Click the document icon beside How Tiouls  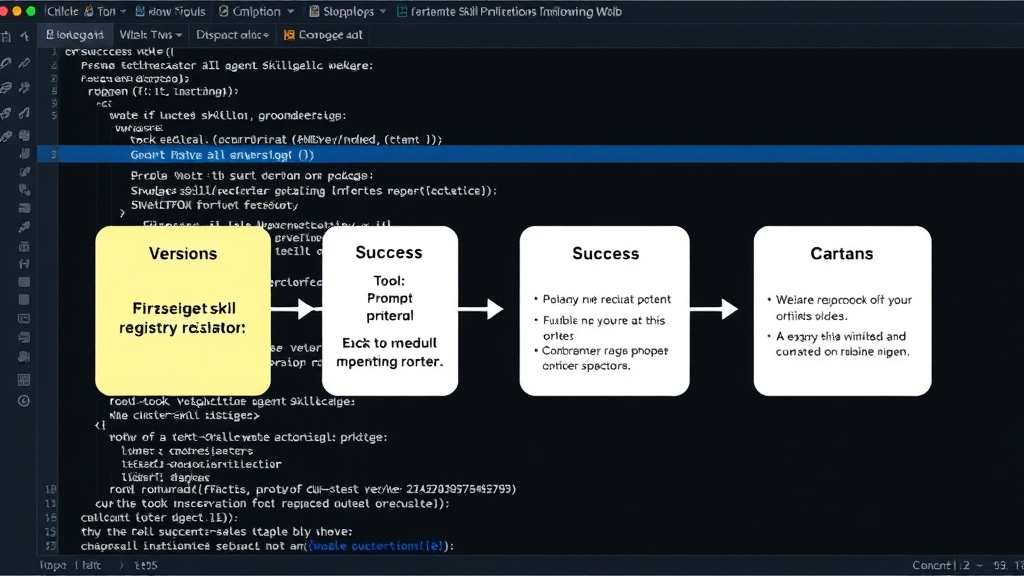[140, 11]
